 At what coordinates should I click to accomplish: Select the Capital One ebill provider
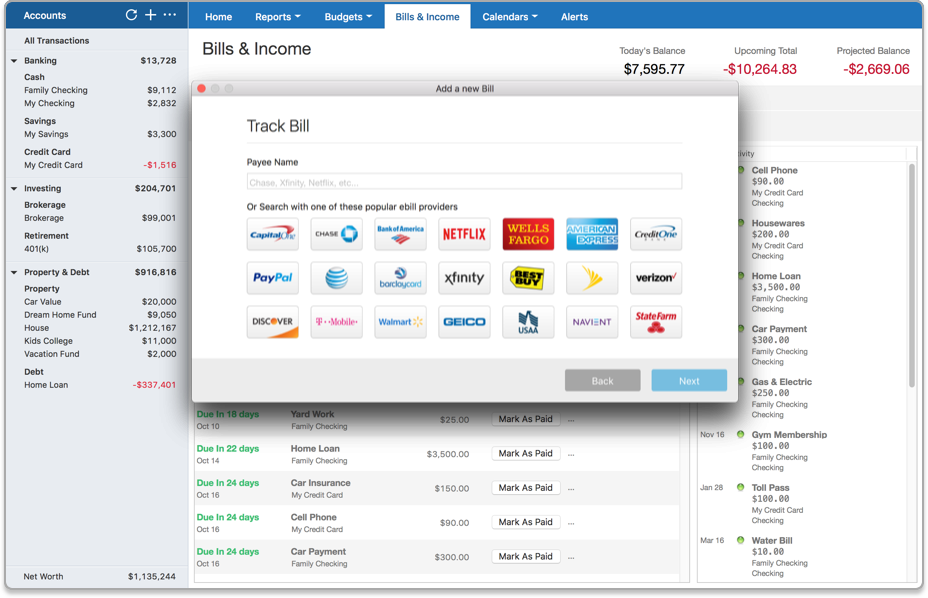[273, 234]
